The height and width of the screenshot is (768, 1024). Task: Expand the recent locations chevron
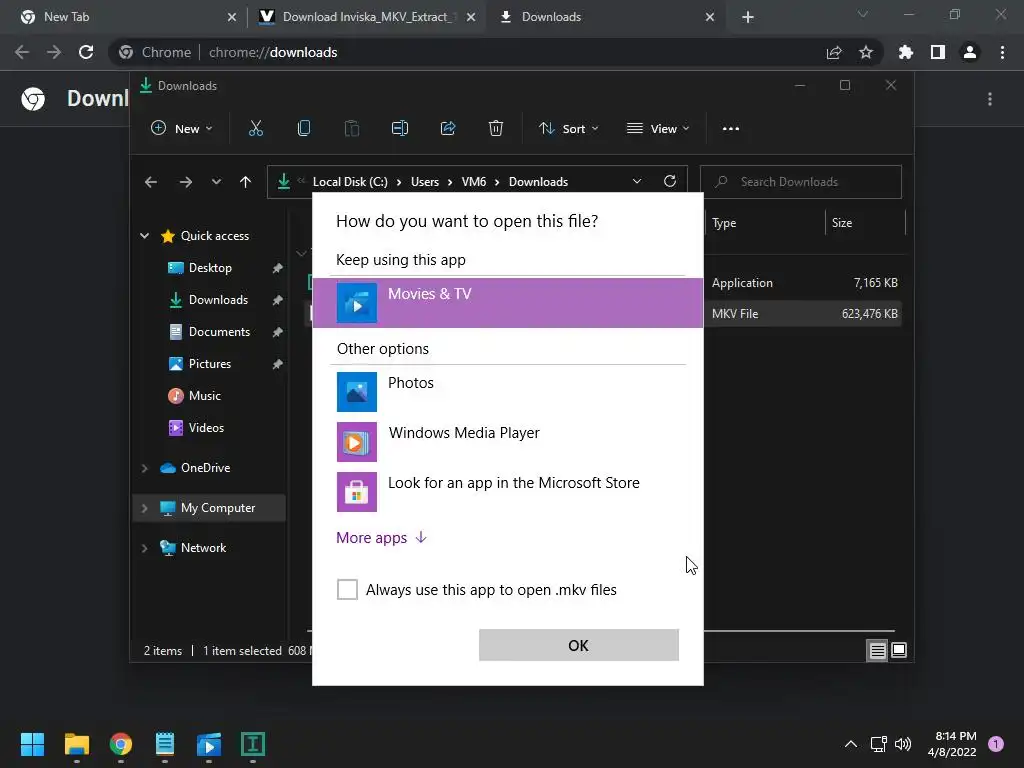coord(216,182)
